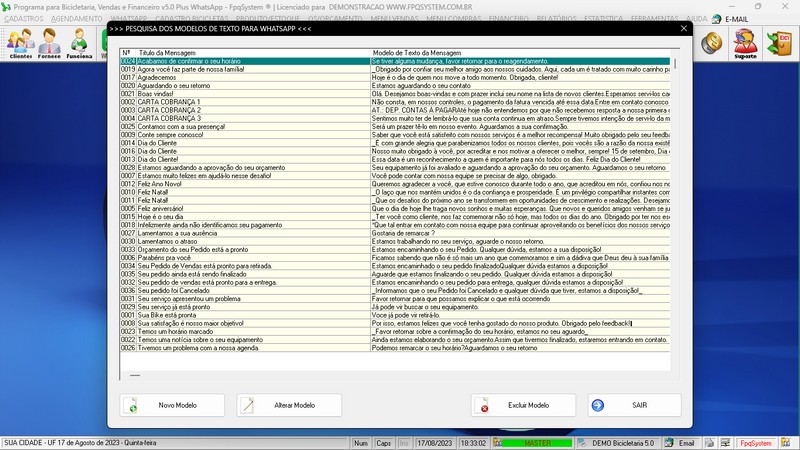Click the SAIR button
The image size is (800, 450).
click(635, 405)
